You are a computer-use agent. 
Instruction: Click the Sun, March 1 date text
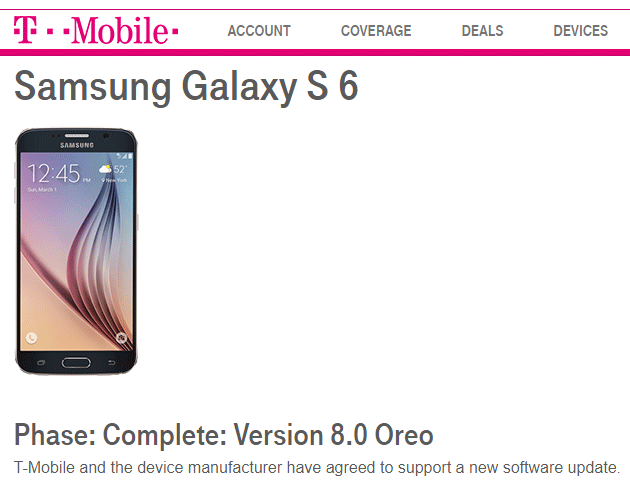pyautogui.click(x=42, y=189)
